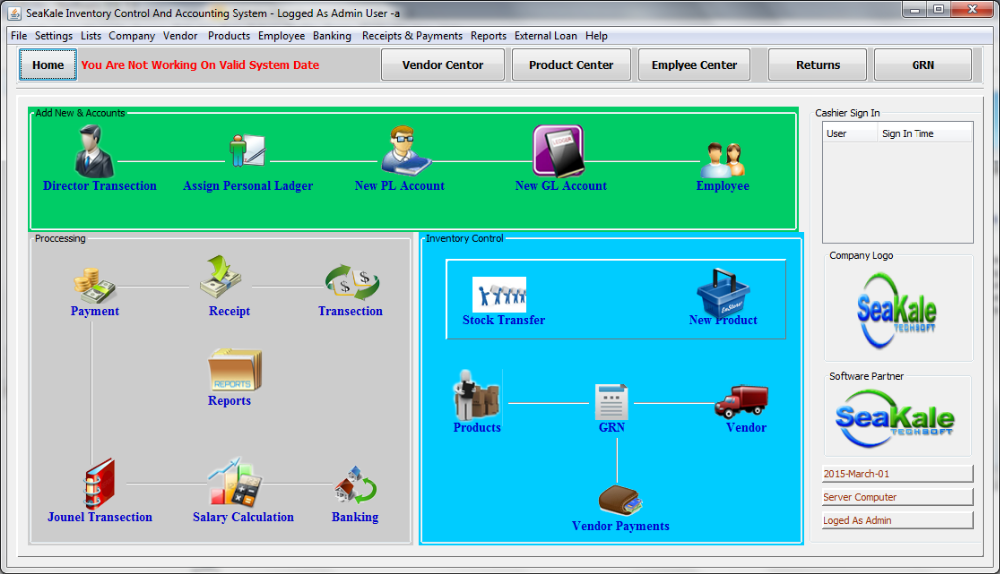Open the Stock Transfer icon

tap(499, 295)
